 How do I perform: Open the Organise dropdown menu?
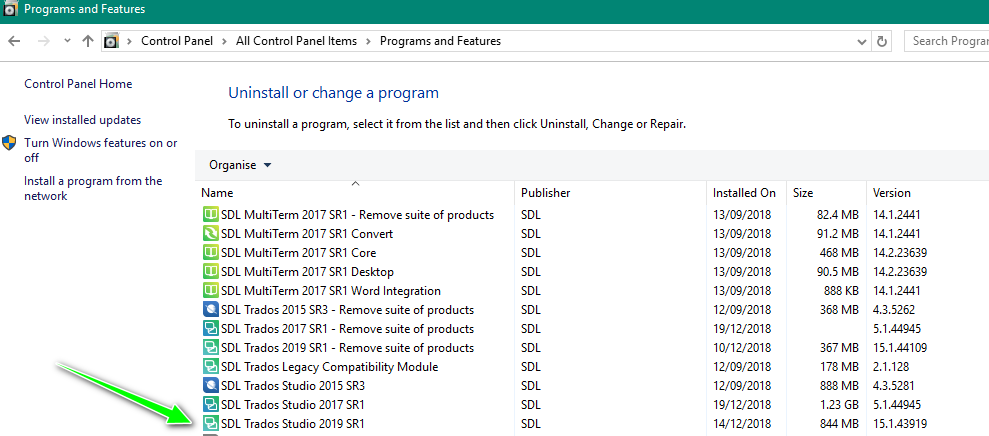pyautogui.click(x=240, y=165)
